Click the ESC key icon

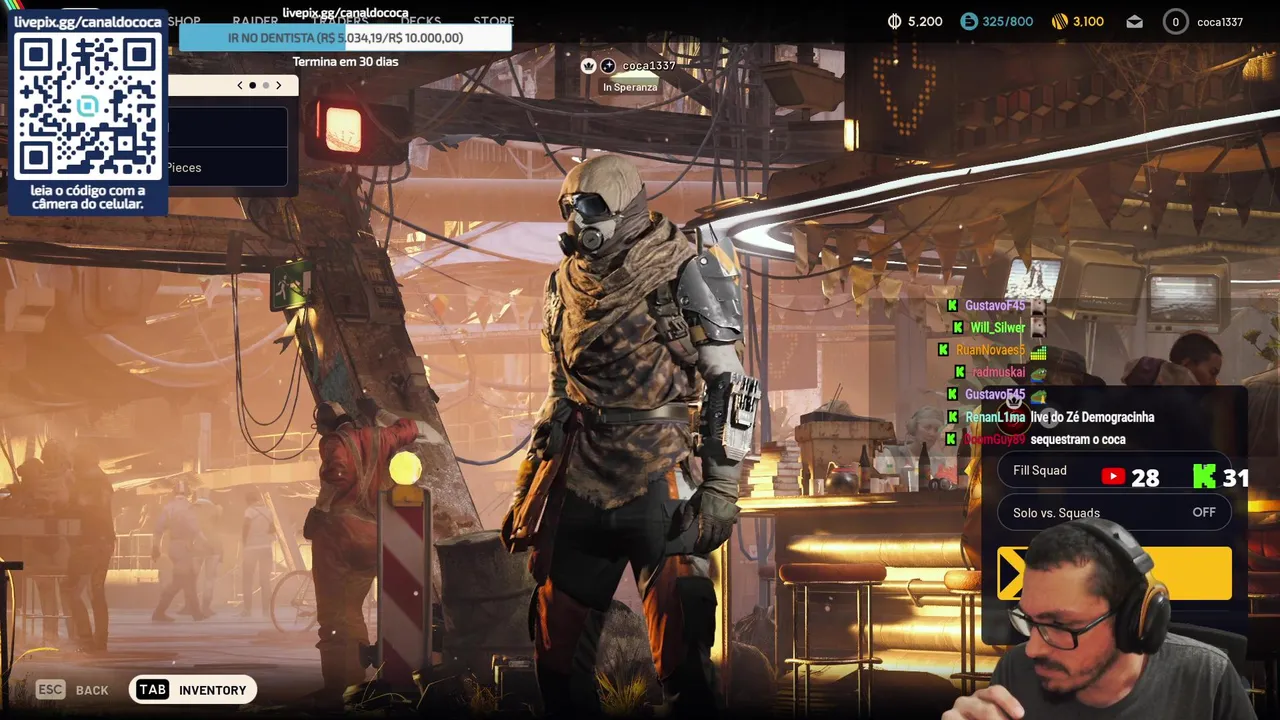[50, 690]
